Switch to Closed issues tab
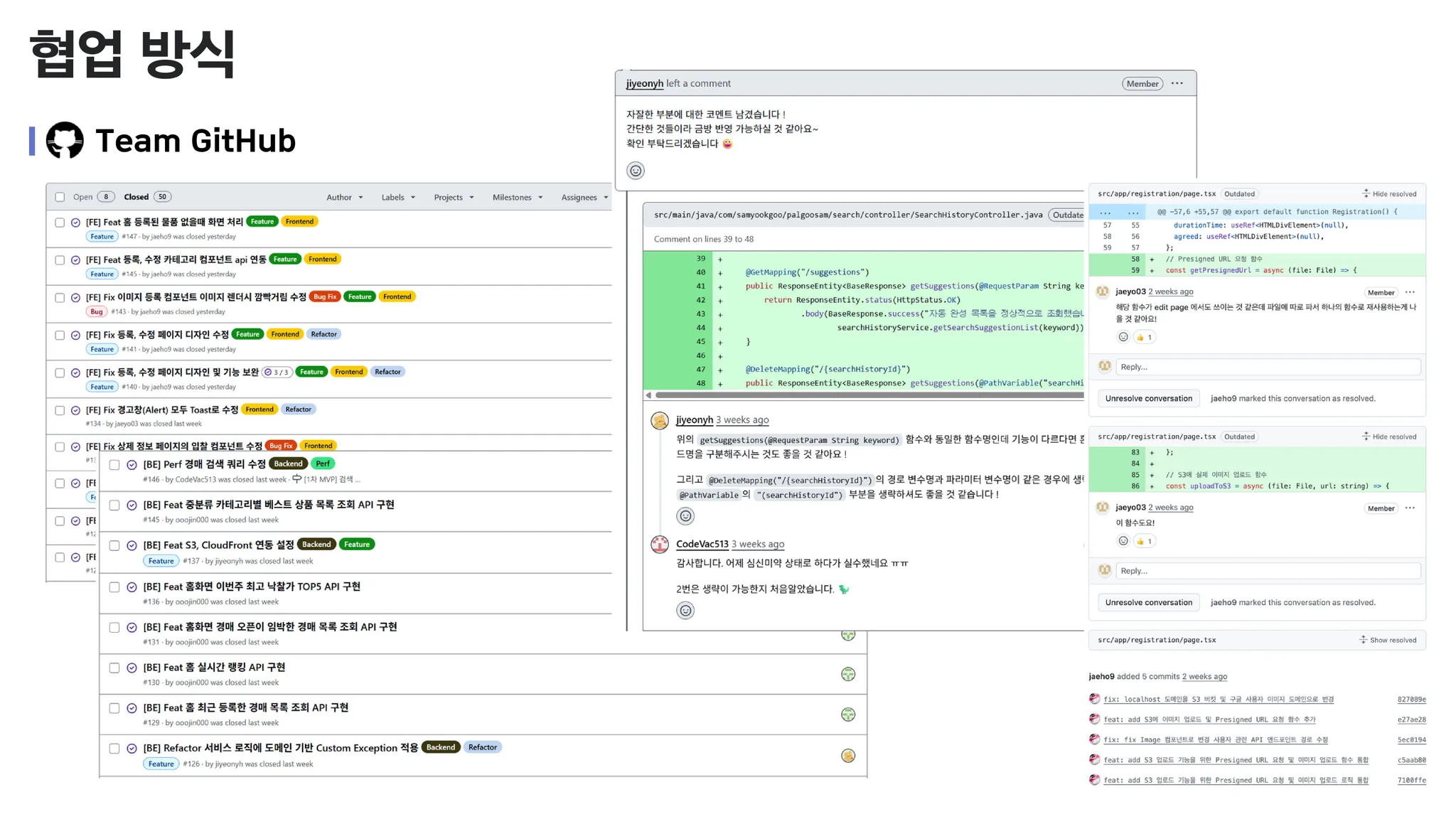 pos(147,197)
